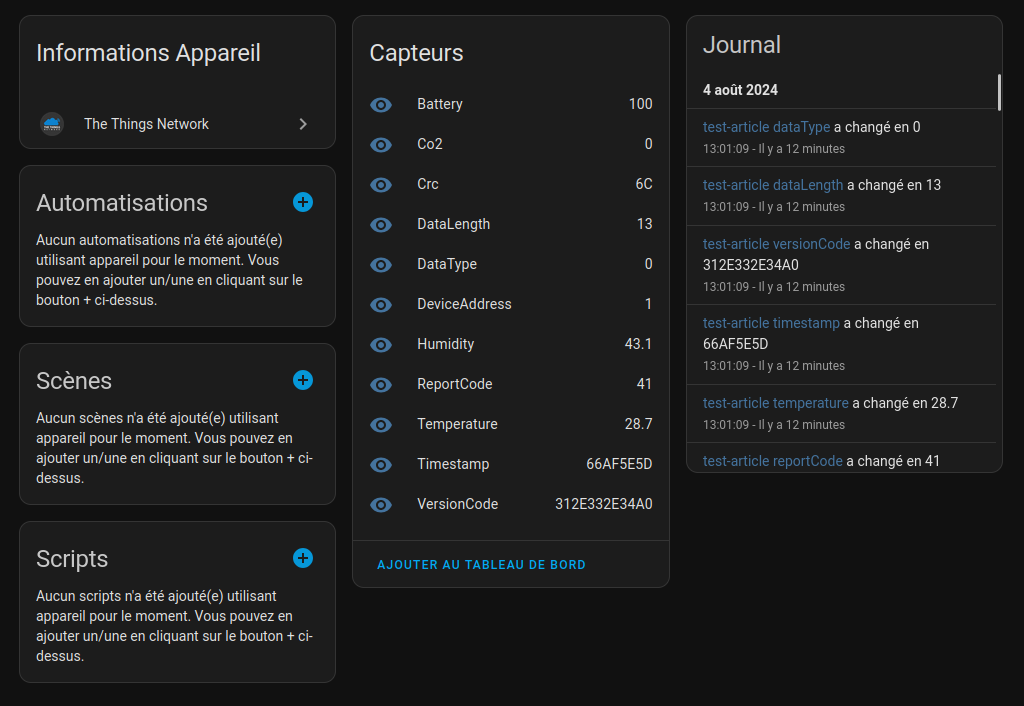Open the Temperature sensor label
The width and height of the screenshot is (1024, 706).
point(457,424)
